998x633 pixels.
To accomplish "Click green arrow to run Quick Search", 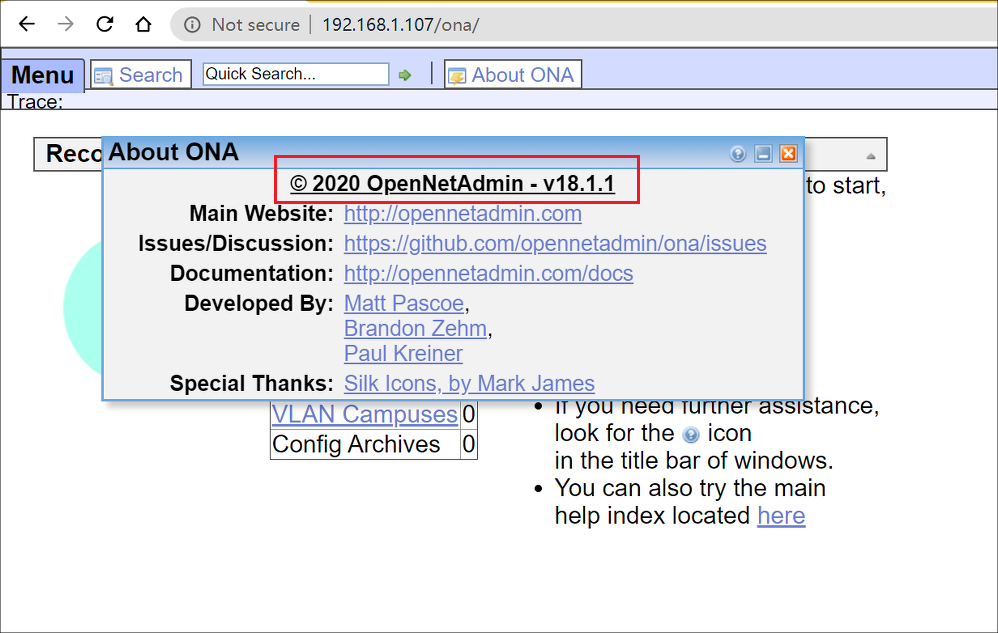I will click(405, 75).
